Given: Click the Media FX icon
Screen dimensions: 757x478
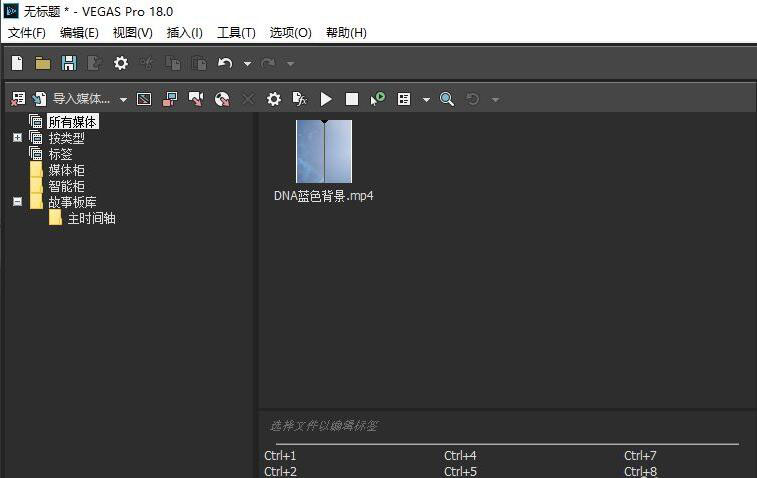Looking at the screenshot, I should [300, 99].
